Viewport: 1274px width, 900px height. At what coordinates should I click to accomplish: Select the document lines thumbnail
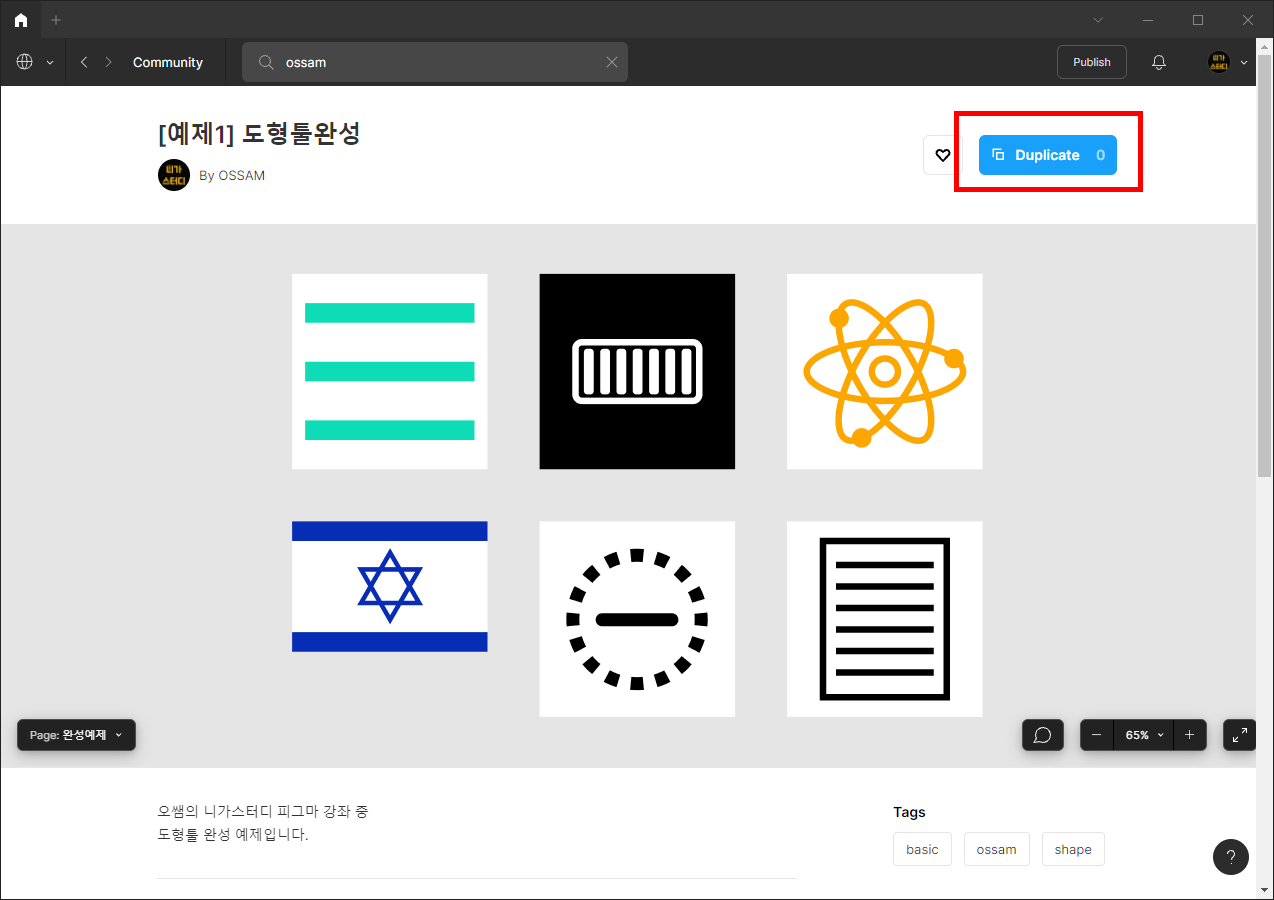coord(885,619)
